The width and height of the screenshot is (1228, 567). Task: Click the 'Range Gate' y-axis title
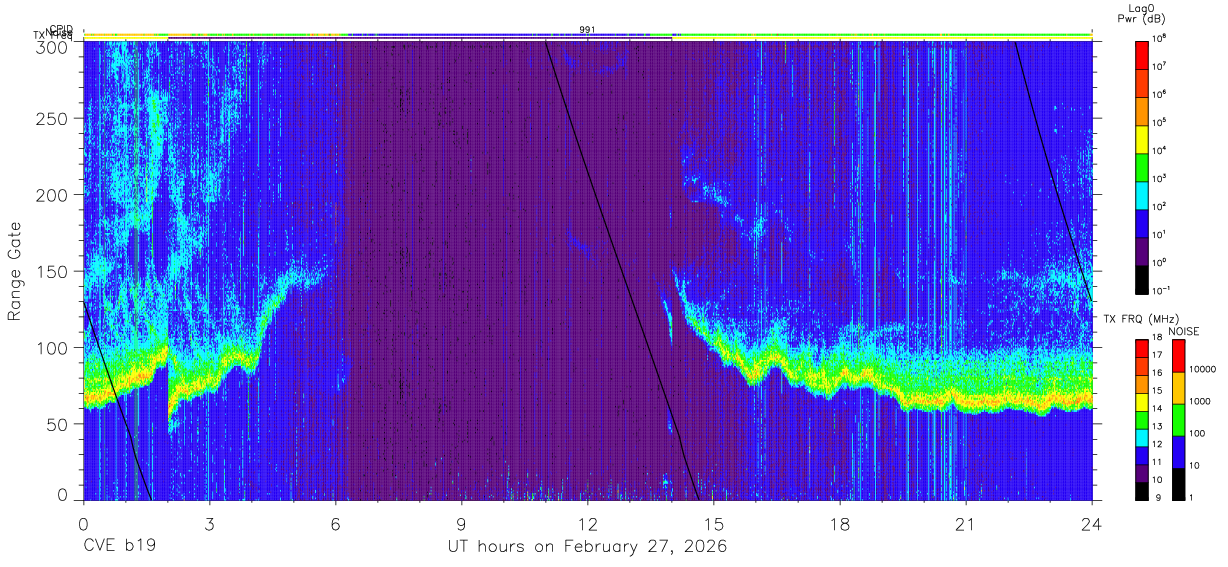coord(15,272)
